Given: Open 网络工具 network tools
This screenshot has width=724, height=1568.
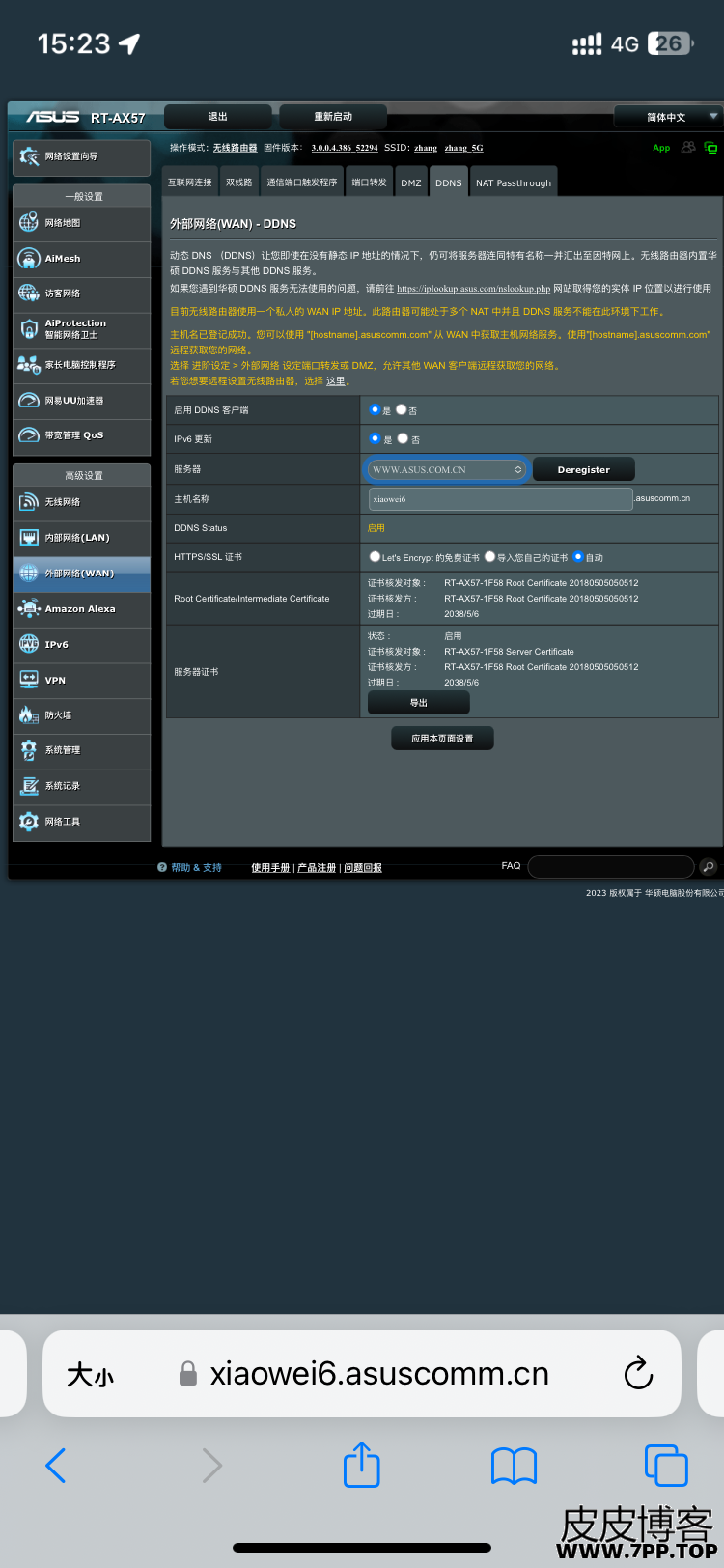Looking at the screenshot, I should click(82, 822).
